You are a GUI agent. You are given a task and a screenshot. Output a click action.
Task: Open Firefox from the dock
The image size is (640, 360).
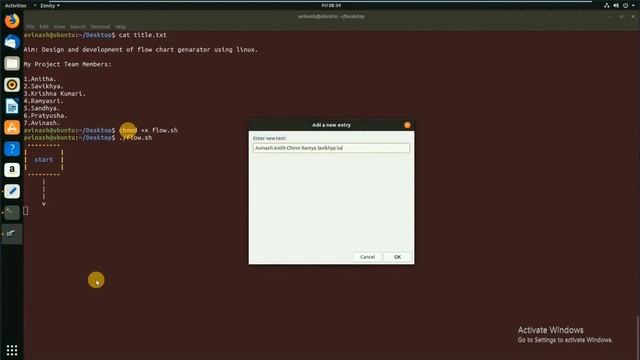pos(12,20)
